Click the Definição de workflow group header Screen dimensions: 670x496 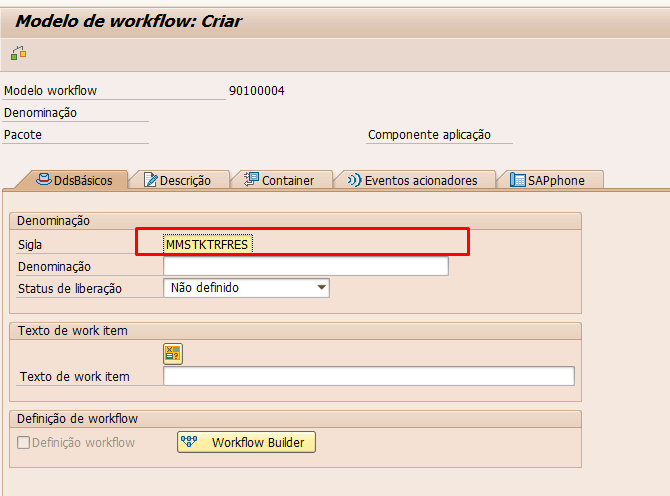pyautogui.click(x=77, y=419)
